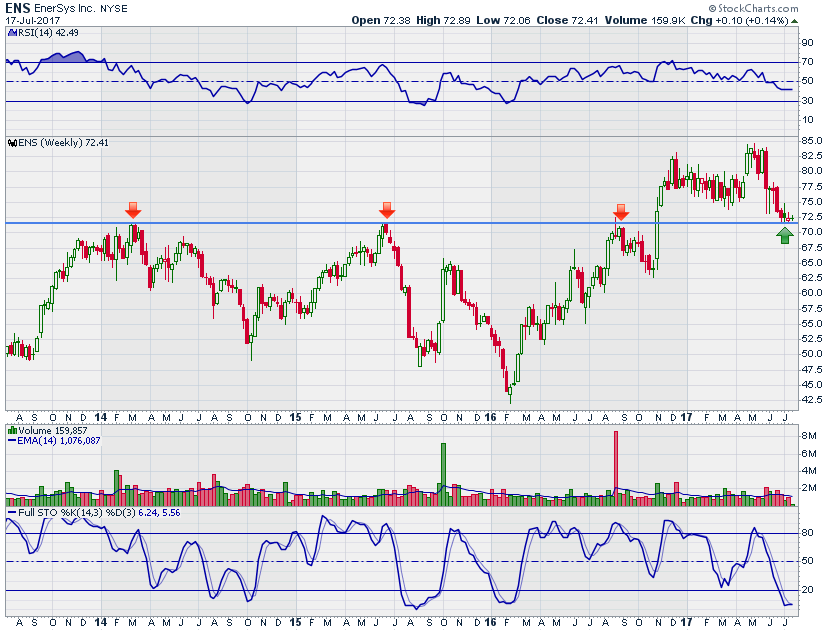
Task: Click the copyright symbol before StockCharts.com
Action: pos(712,8)
